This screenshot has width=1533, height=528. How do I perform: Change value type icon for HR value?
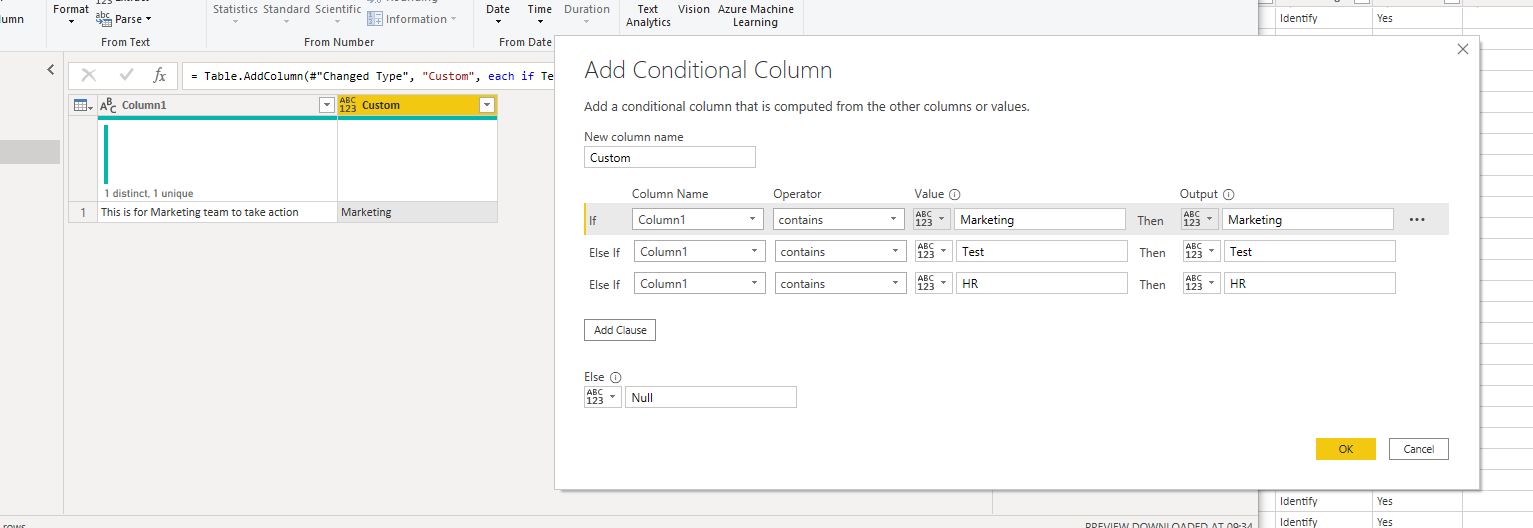click(x=934, y=284)
